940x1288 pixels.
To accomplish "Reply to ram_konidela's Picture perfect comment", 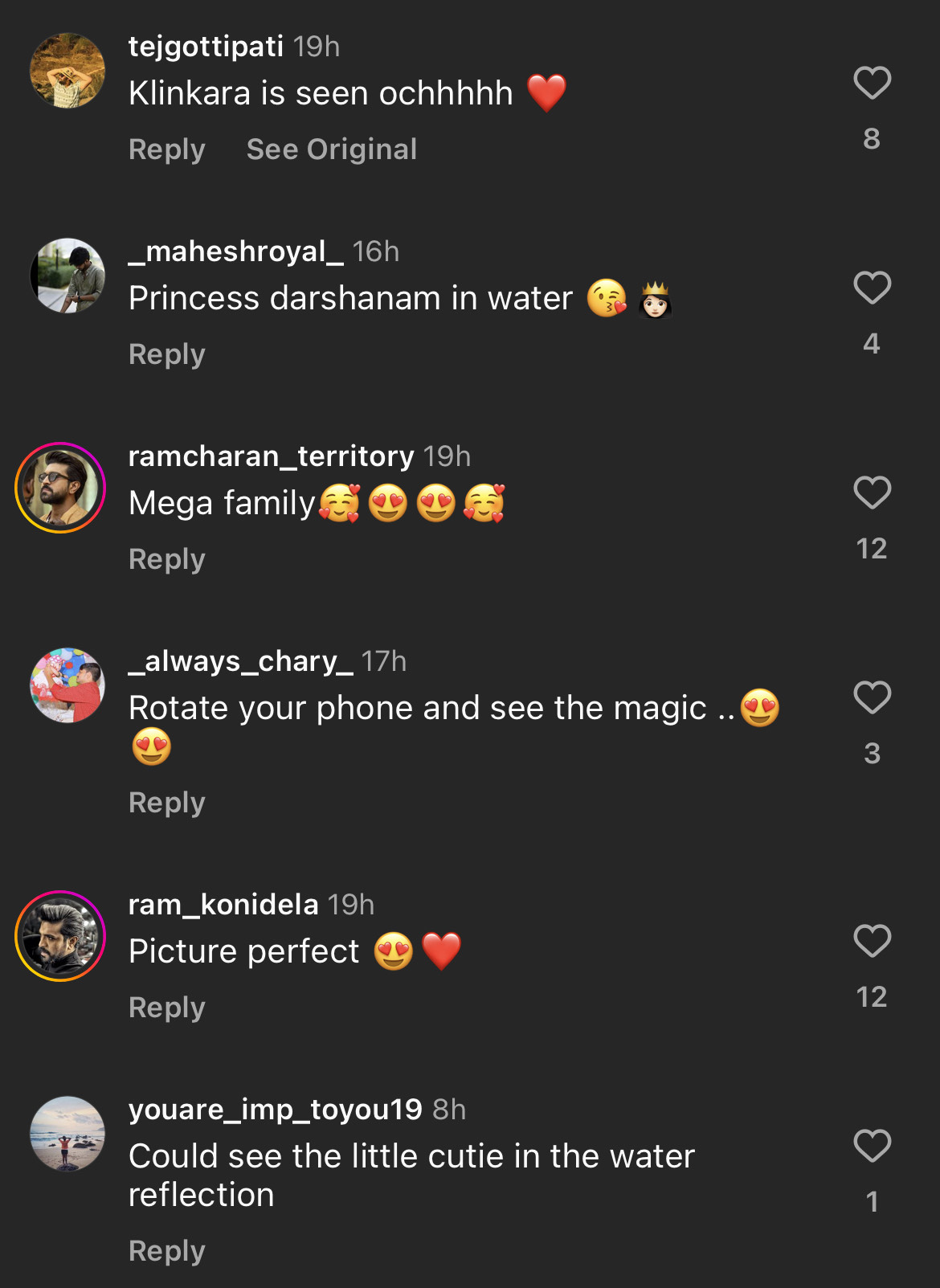I will pos(167,1008).
